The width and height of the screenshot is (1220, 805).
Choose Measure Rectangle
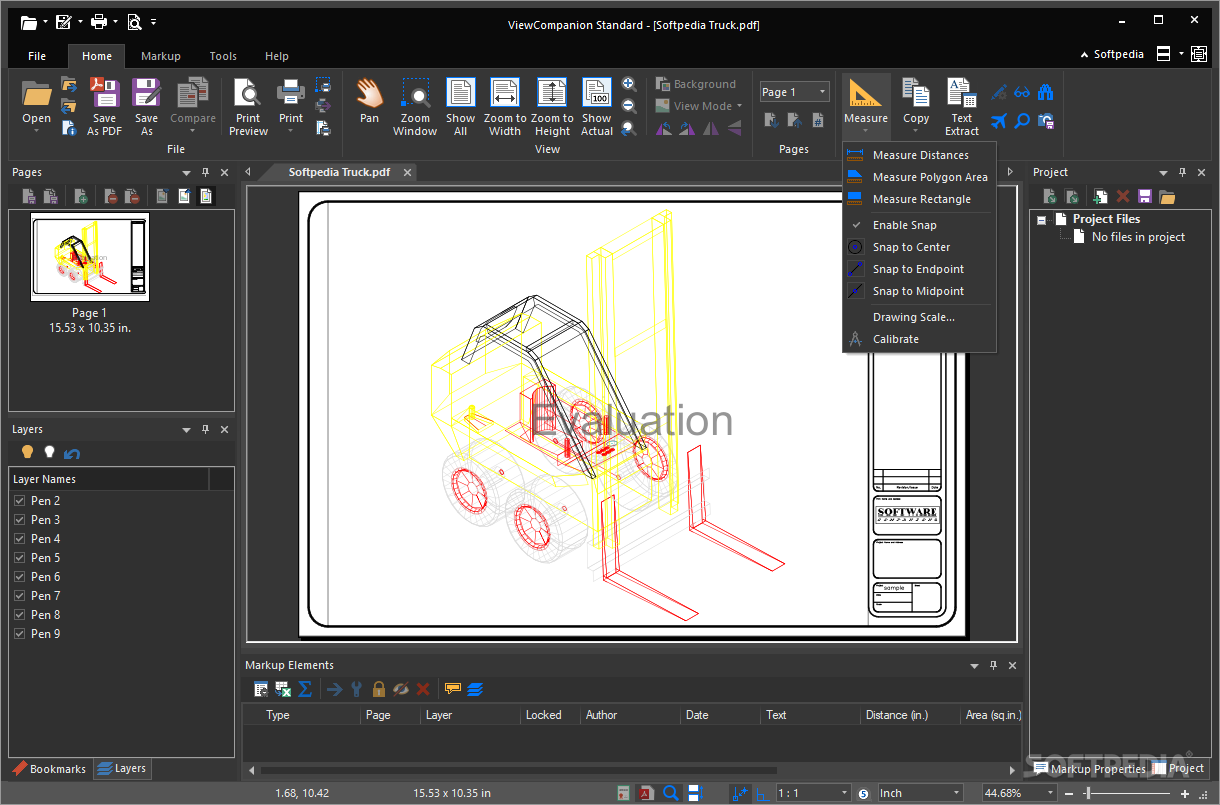tap(921, 199)
